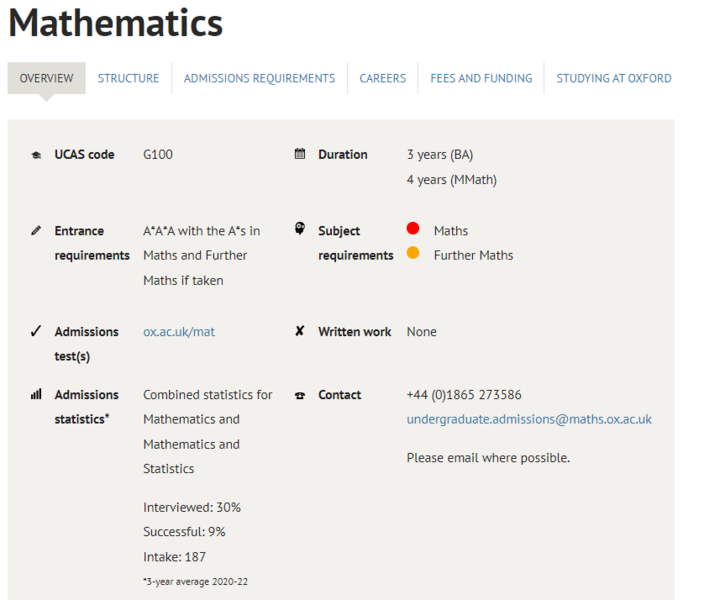
Task: Select the Overview tab
Action: (46, 78)
